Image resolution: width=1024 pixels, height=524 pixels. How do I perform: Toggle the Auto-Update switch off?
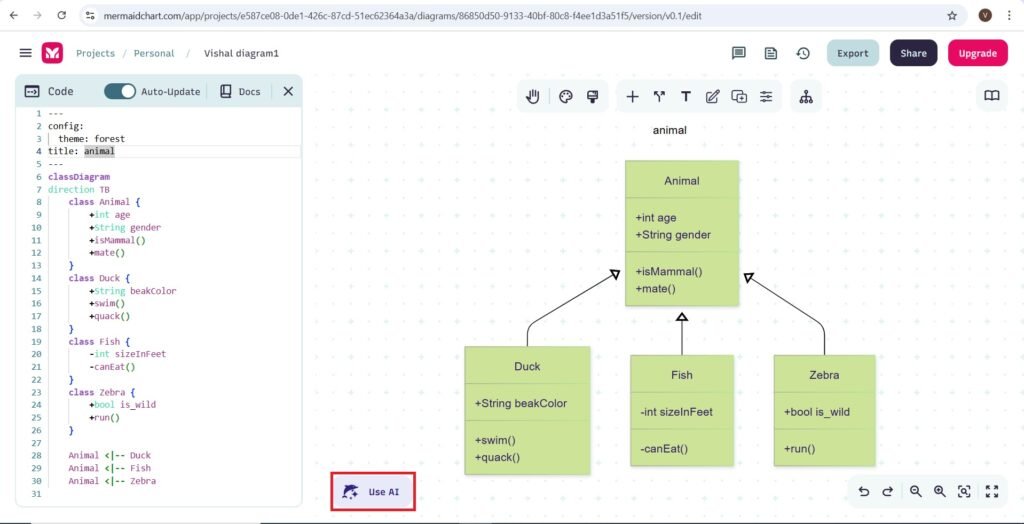coord(120,91)
